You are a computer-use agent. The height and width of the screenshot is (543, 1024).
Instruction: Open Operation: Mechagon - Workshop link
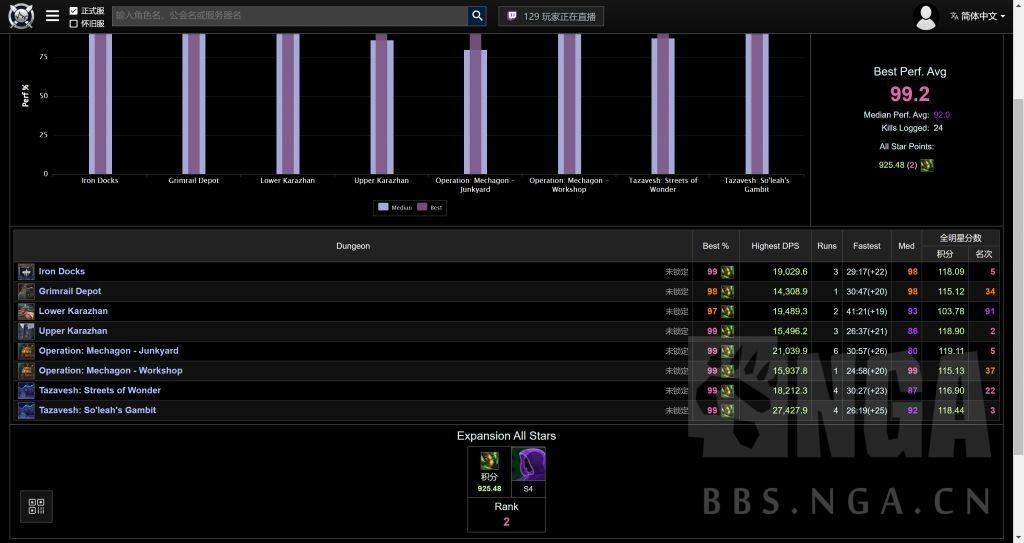coord(110,370)
